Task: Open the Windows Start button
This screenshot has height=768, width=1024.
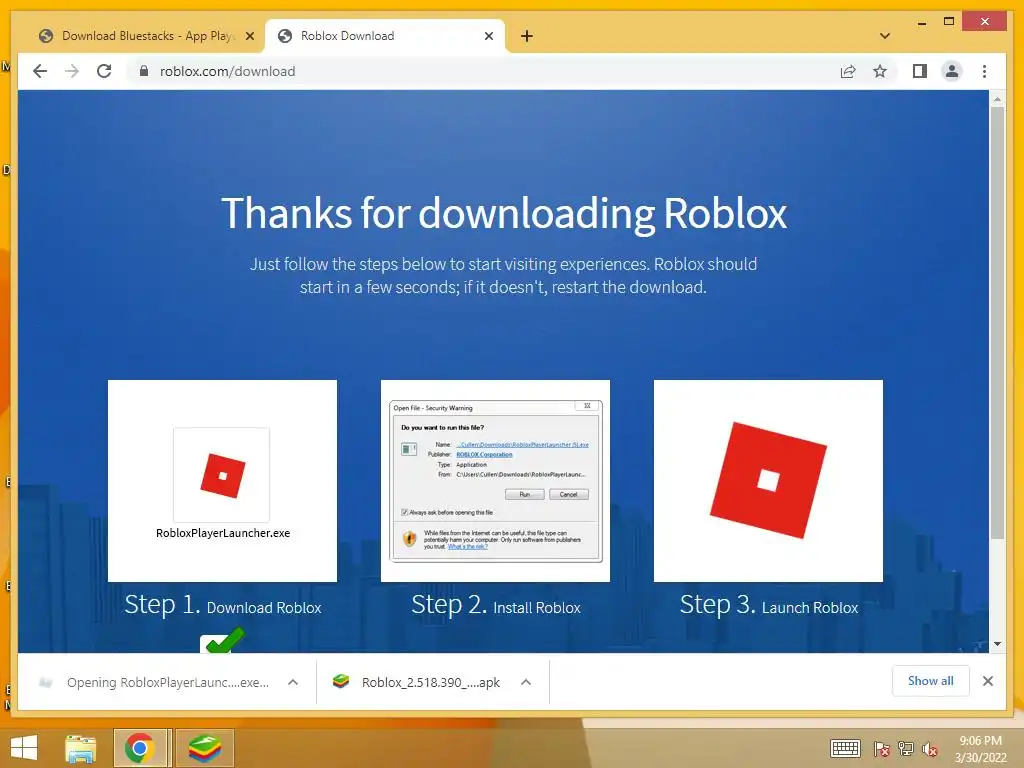Action: click(x=24, y=748)
